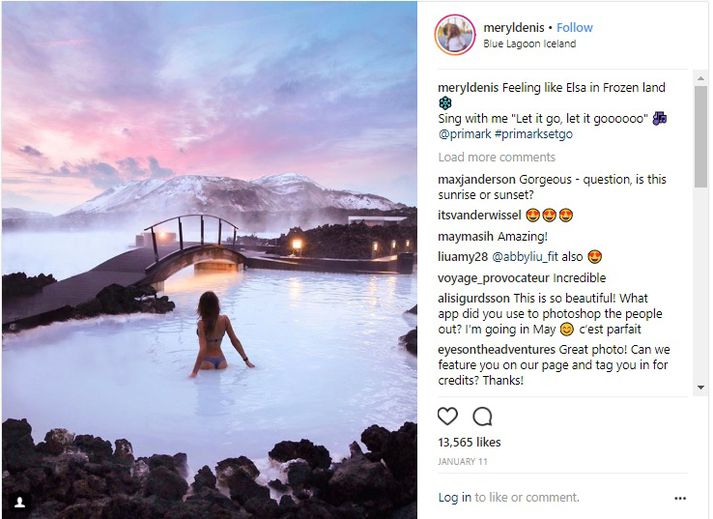Viewport: 713px width, 519px height.
Task: Open meryldenis profile picture avatar
Action: 454,35
